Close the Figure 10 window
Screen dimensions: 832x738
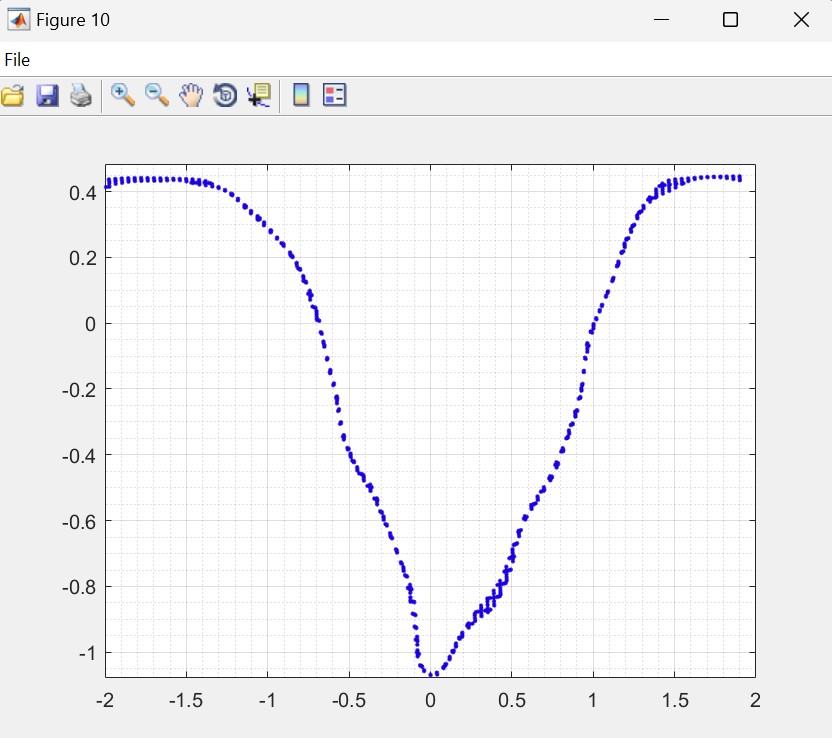800,20
